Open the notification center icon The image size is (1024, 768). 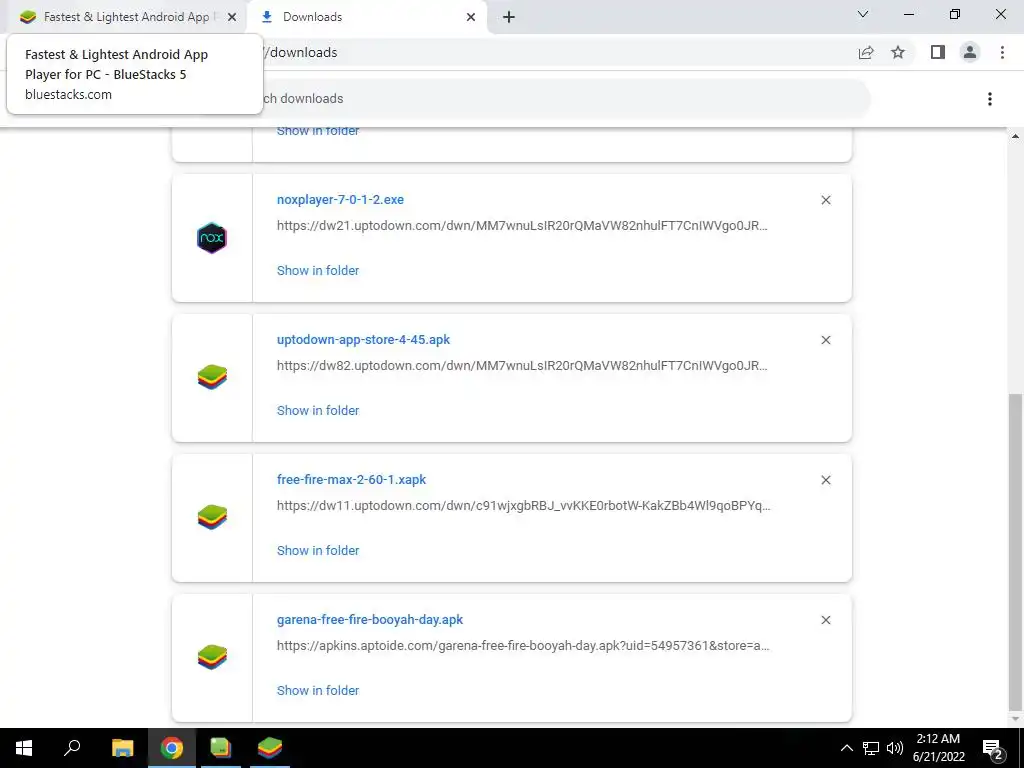pos(993,748)
